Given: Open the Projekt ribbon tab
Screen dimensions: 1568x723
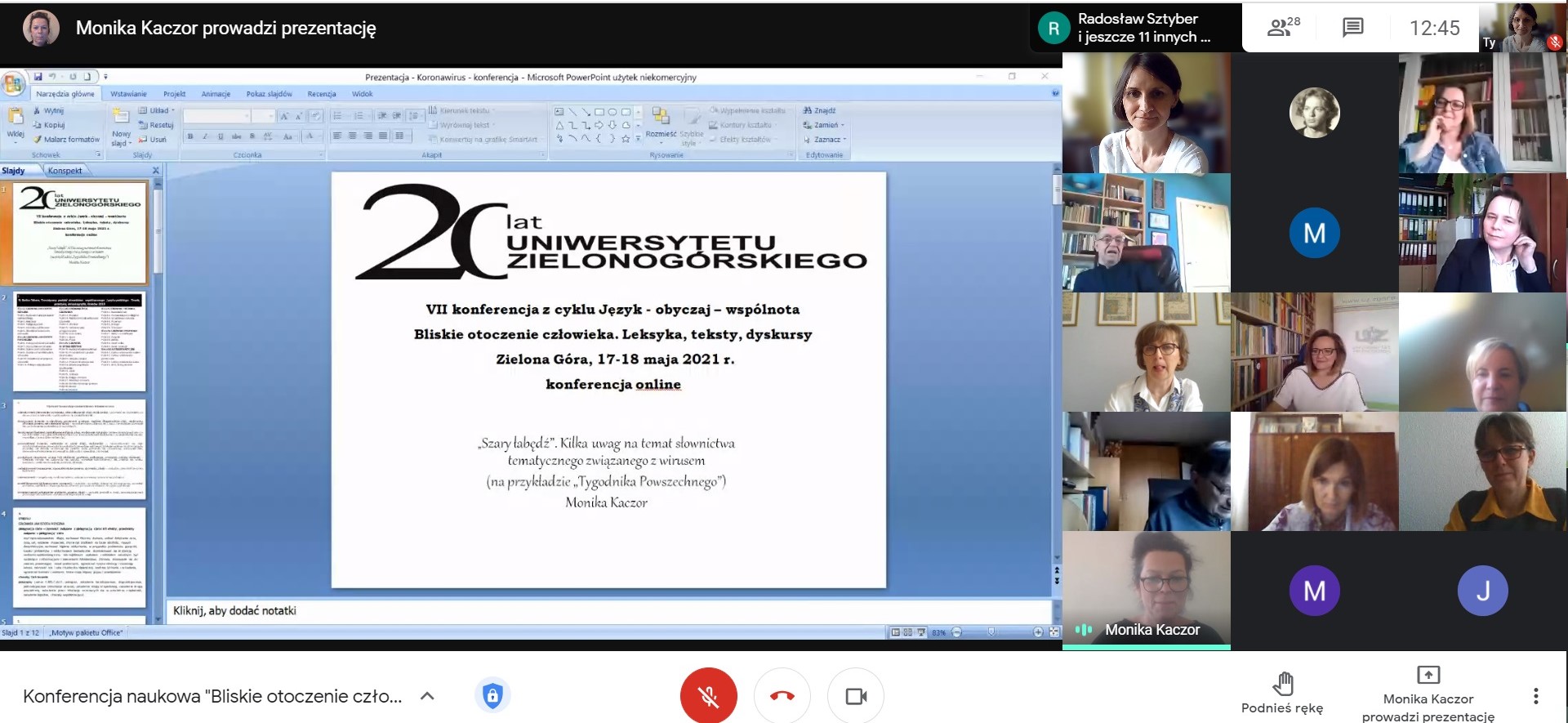Looking at the screenshot, I should (x=175, y=94).
